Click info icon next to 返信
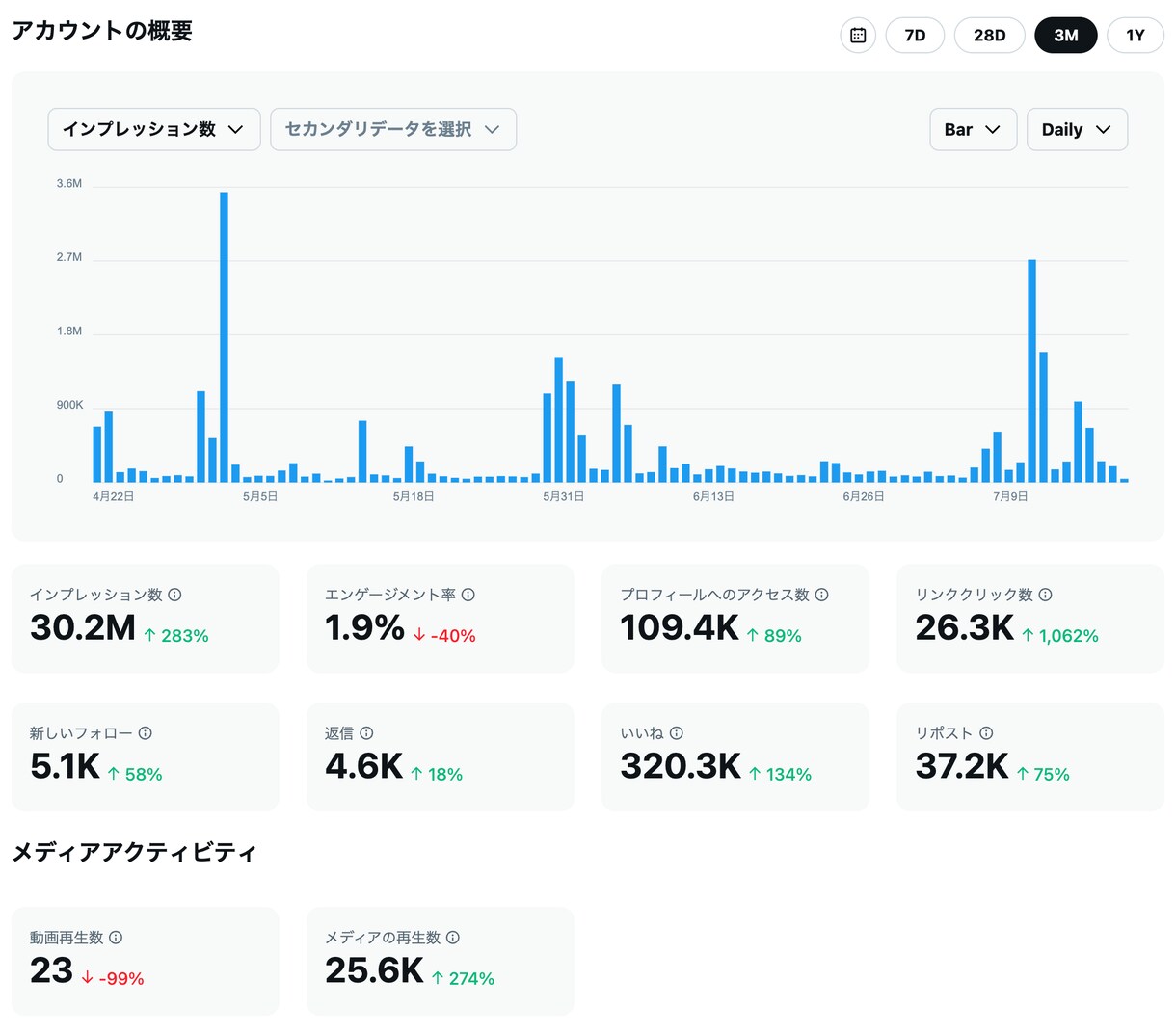The width and height of the screenshot is (1176, 1034). coord(366,733)
